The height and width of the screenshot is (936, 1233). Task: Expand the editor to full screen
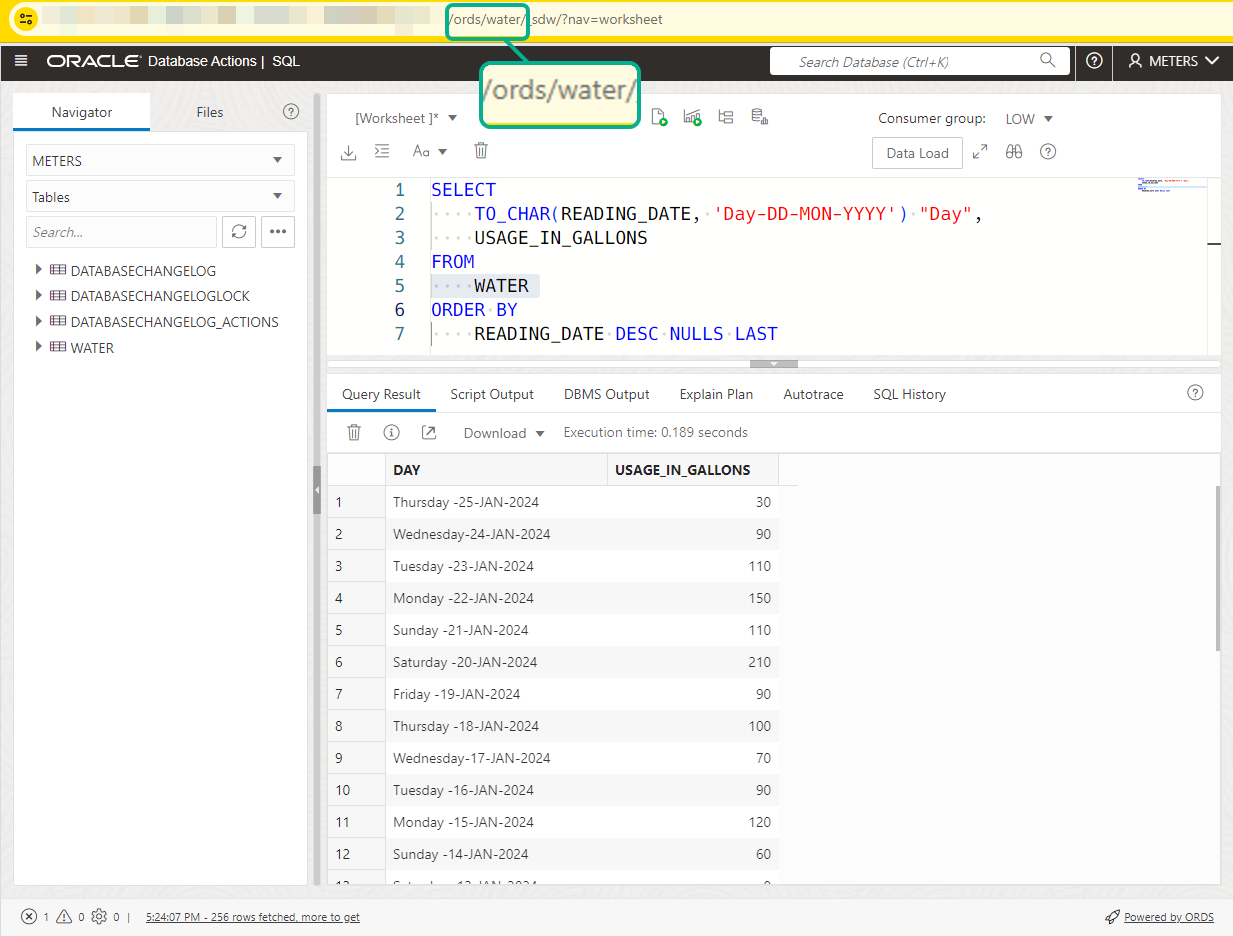click(980, 152)
